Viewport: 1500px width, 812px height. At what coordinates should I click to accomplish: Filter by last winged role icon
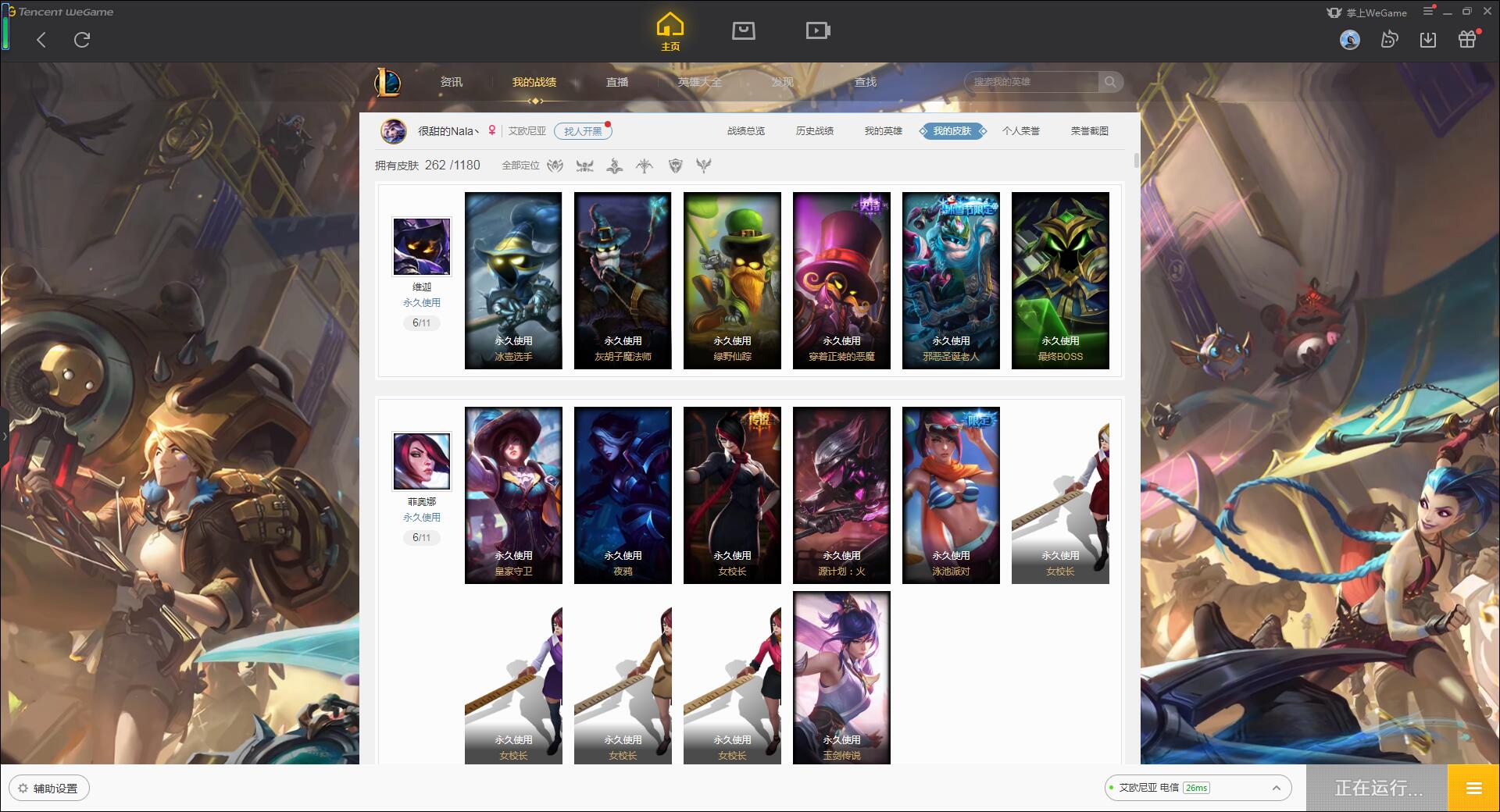coord(704,166)
